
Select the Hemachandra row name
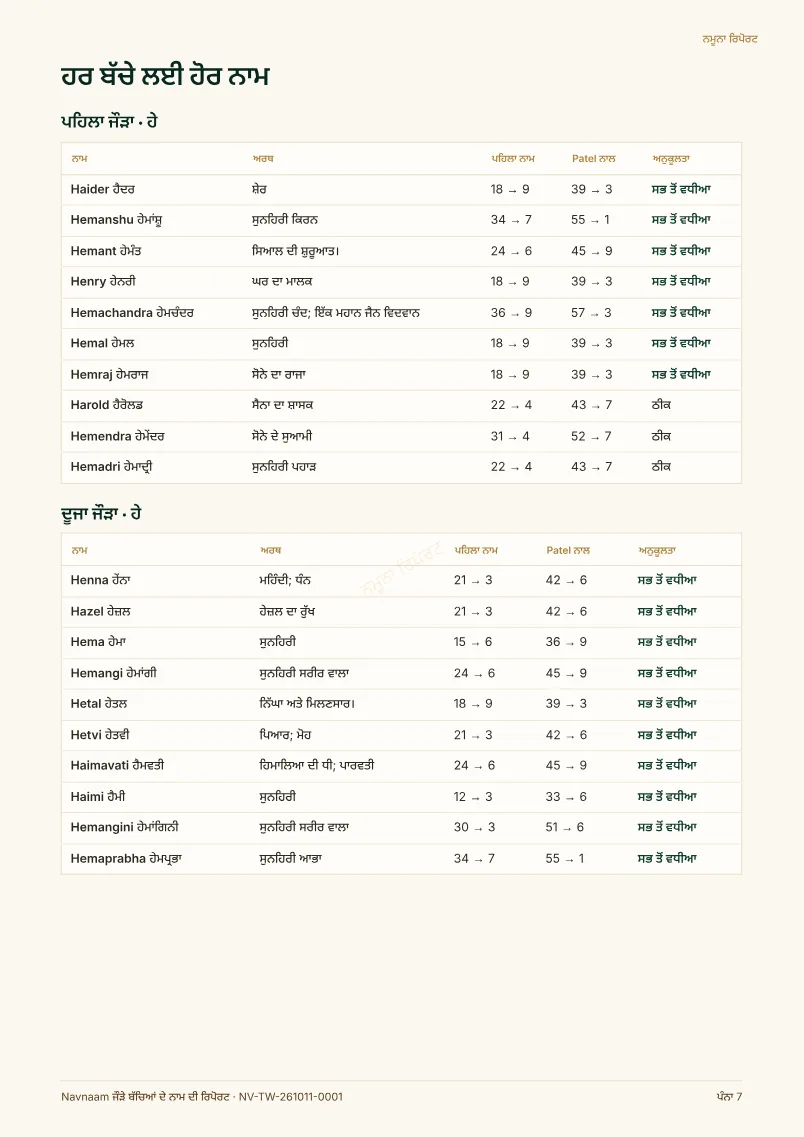tap(132, 313)
